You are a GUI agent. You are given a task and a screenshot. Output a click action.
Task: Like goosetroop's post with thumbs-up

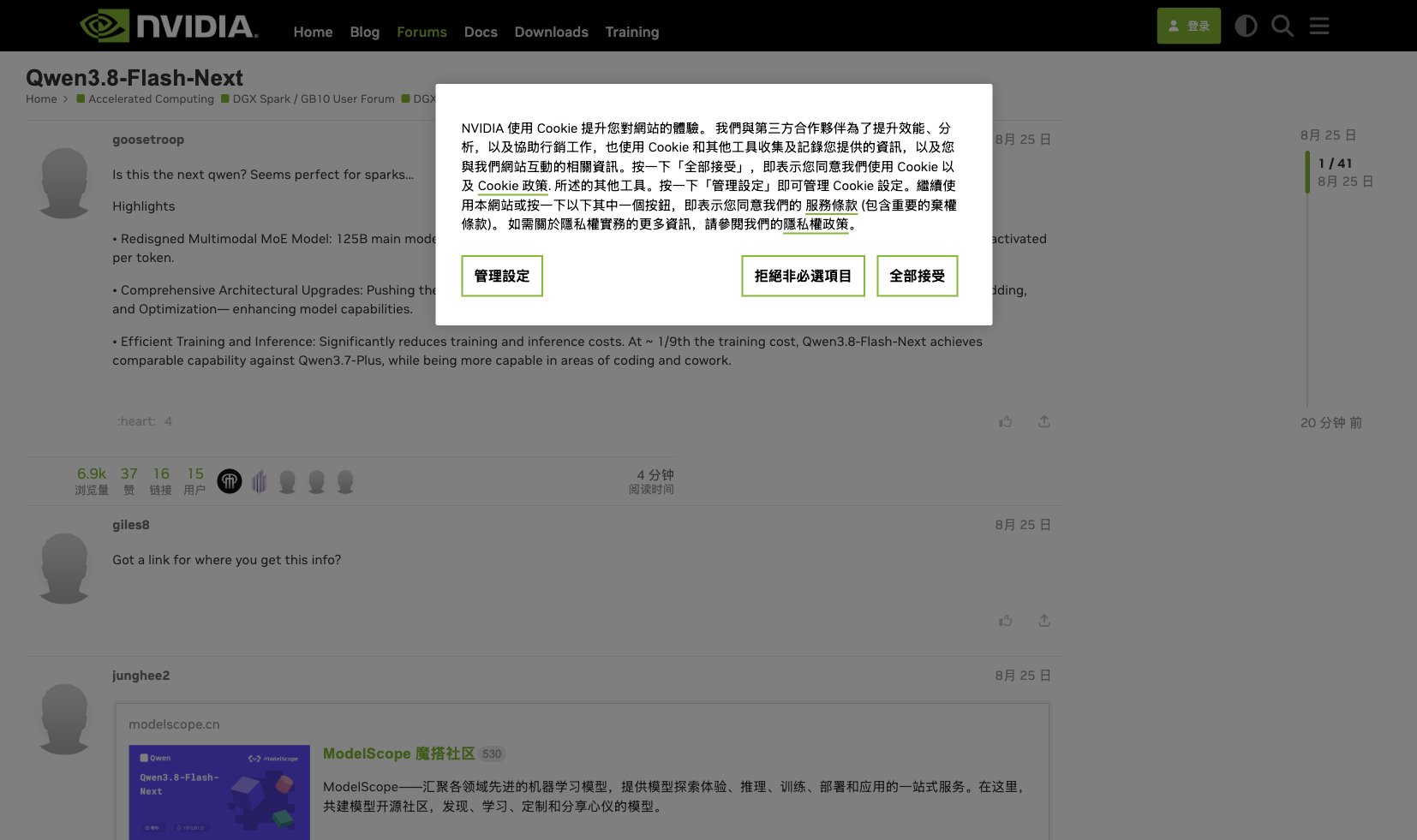coord(1006,421)
